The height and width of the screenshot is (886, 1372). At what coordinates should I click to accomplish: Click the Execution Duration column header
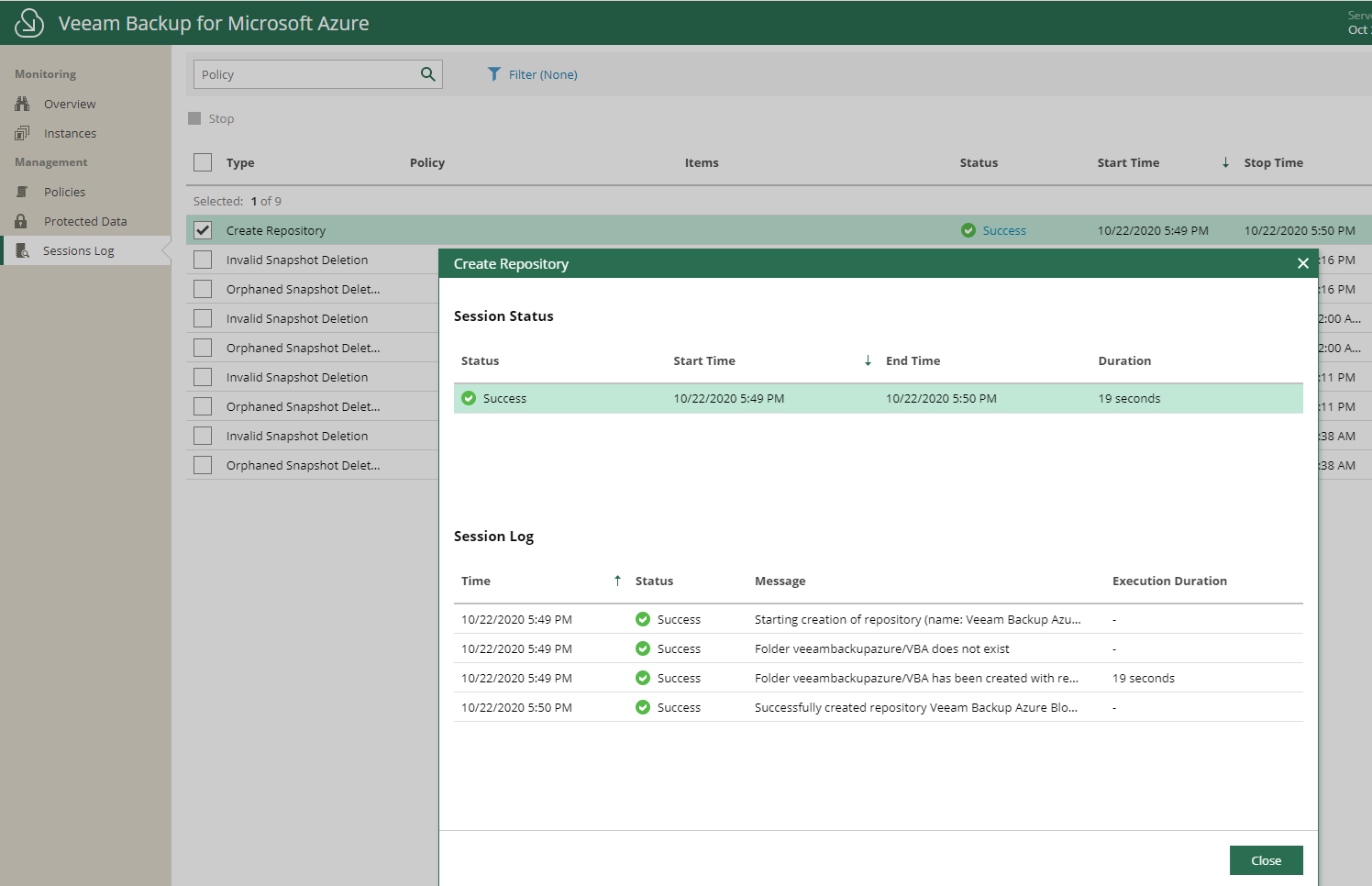pyautogui.click(x=1169, y=581)
